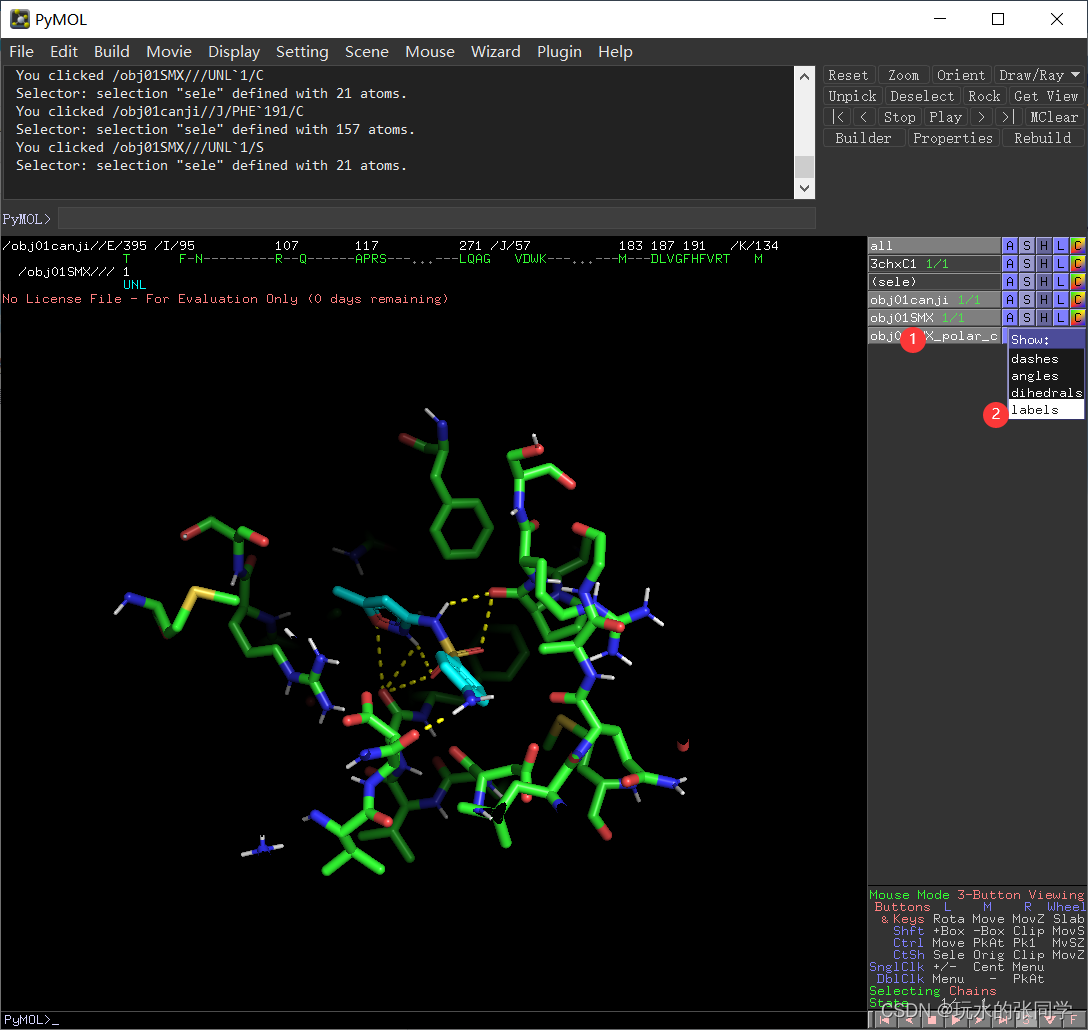Click the S button for obj01canji

pos(1027,300)
